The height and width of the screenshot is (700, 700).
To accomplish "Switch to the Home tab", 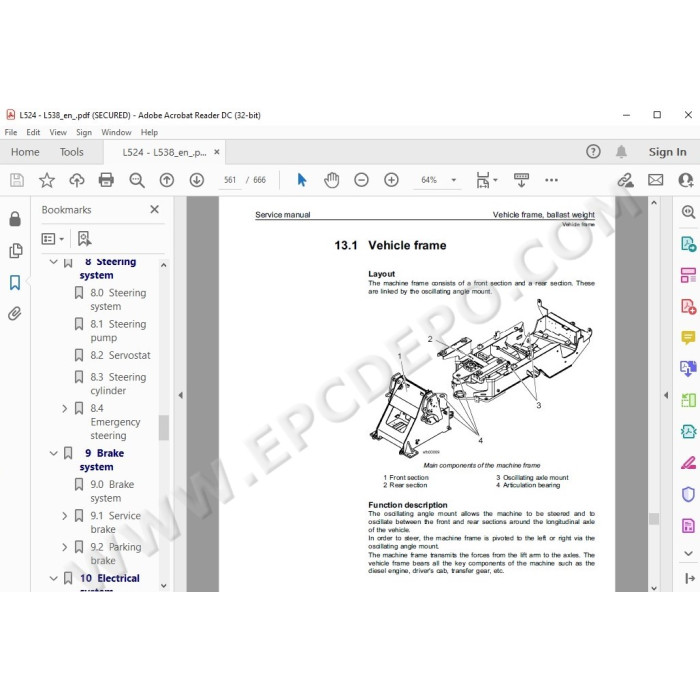I will click(x=25, y=152).
